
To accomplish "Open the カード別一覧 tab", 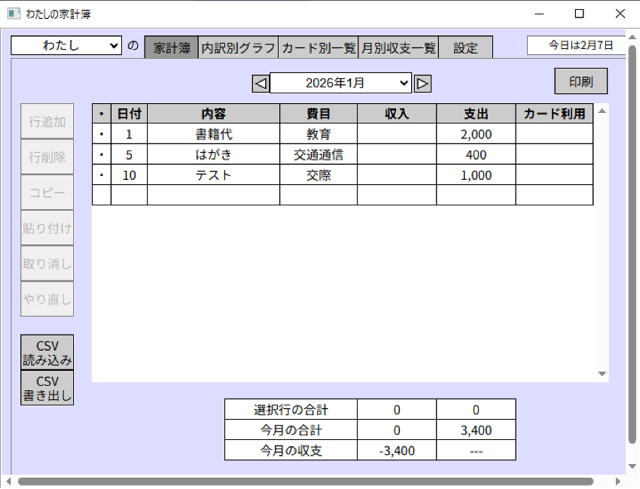I will coord(318,47).
